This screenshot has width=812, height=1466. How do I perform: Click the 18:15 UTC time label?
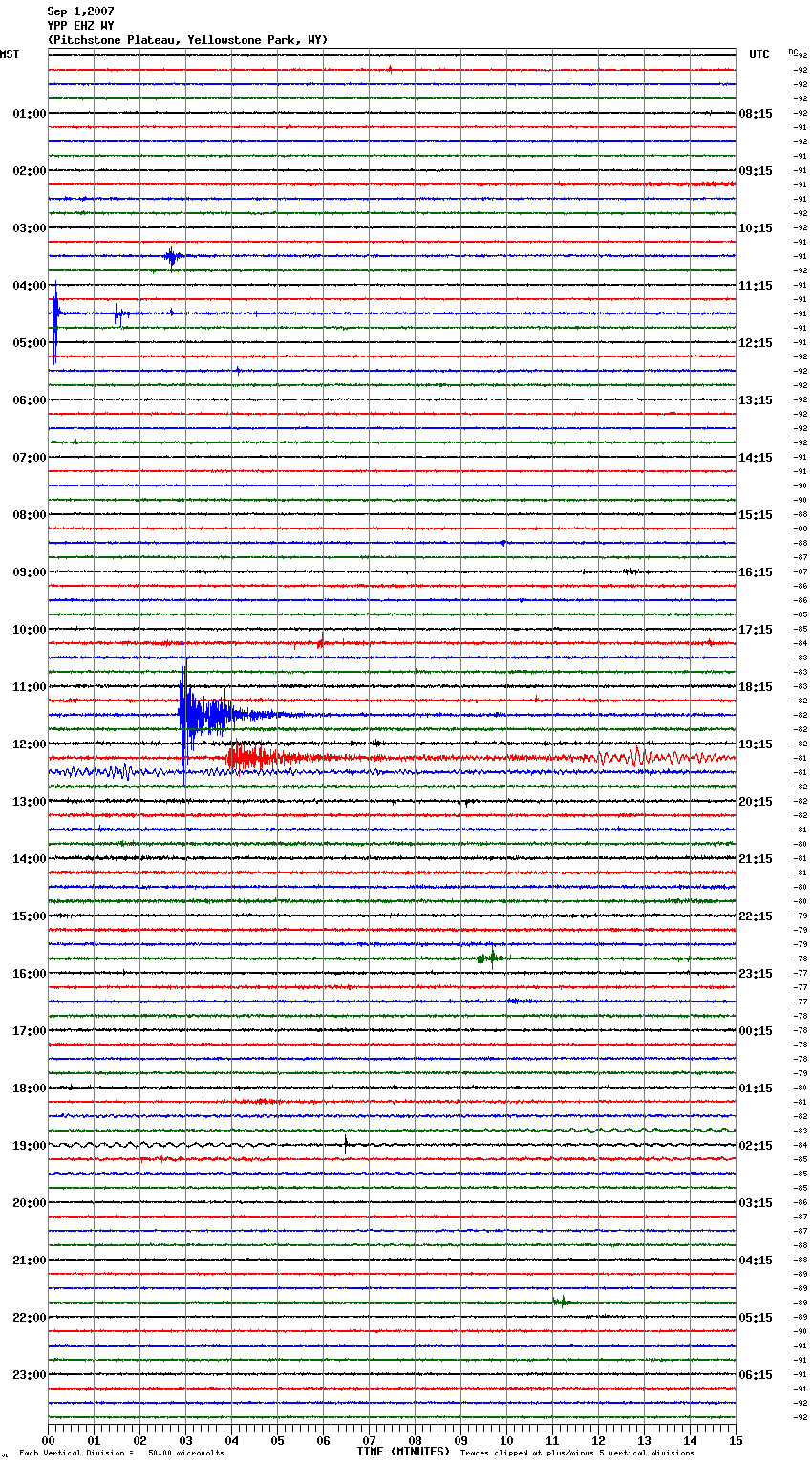pos(756,687)
